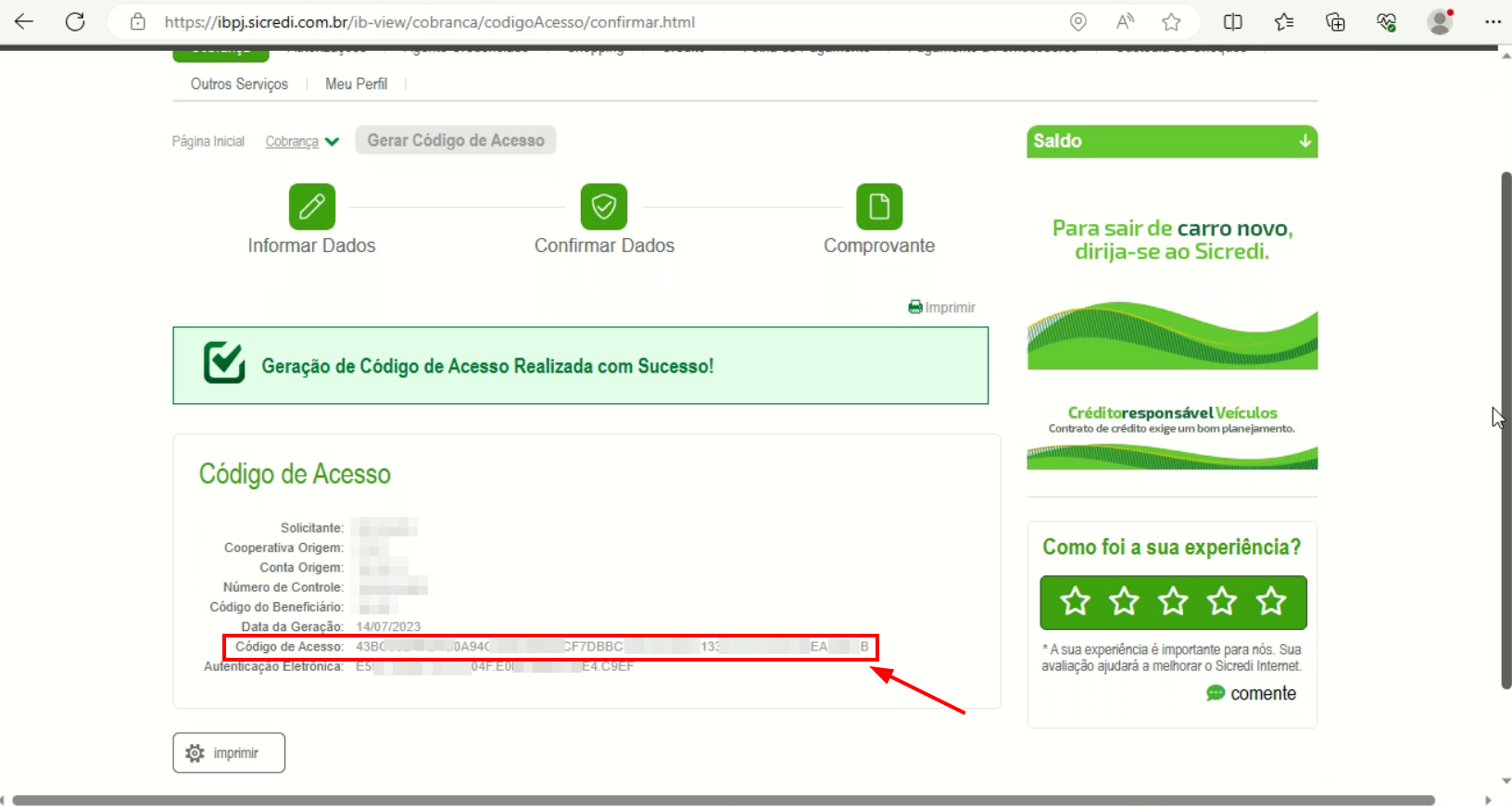
Task: Click the Imprimir link above success banner
Action: pos(941,308)
